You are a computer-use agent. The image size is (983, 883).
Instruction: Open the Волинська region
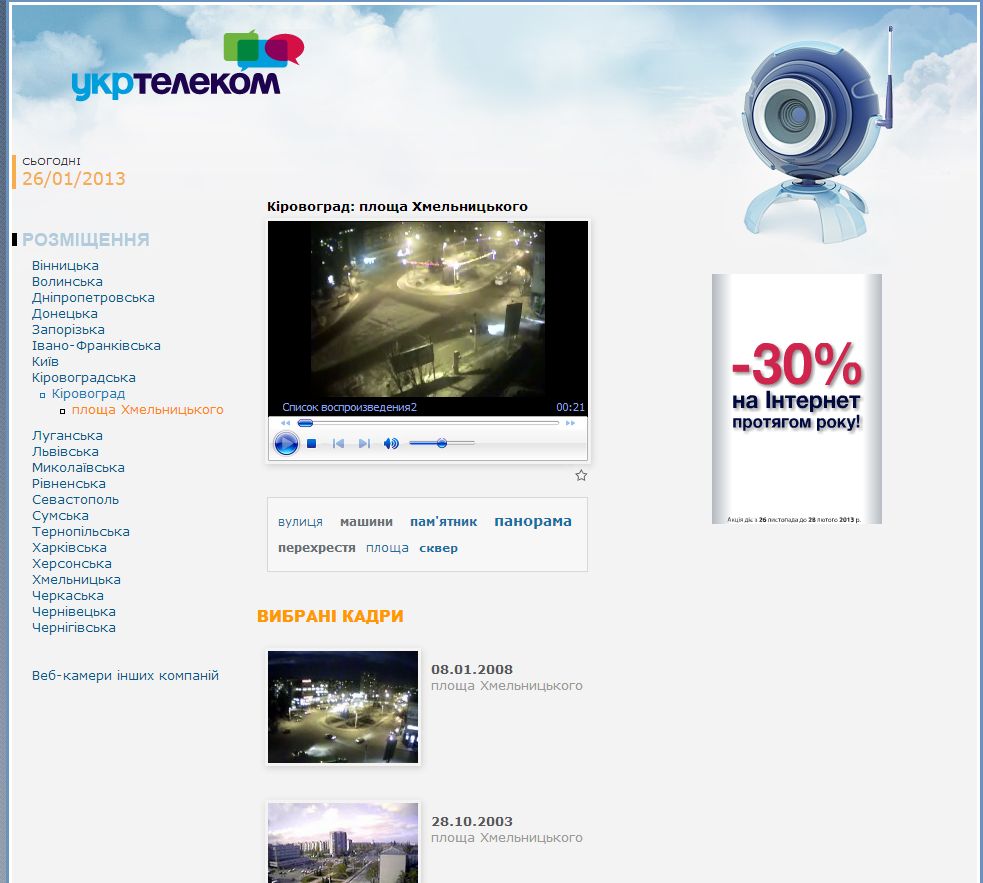(67, 282)
